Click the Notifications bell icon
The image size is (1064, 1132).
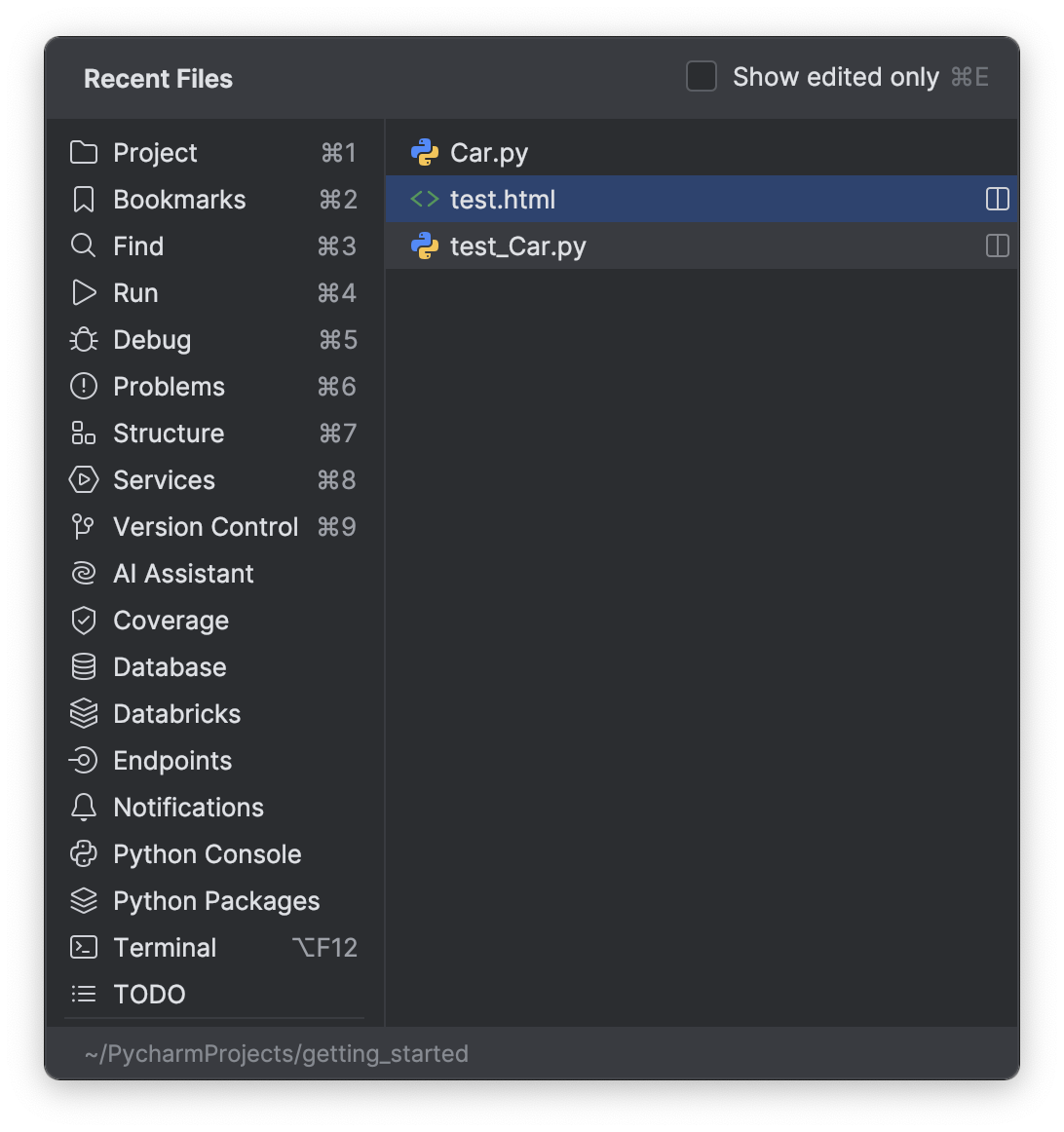pos(84,808)
